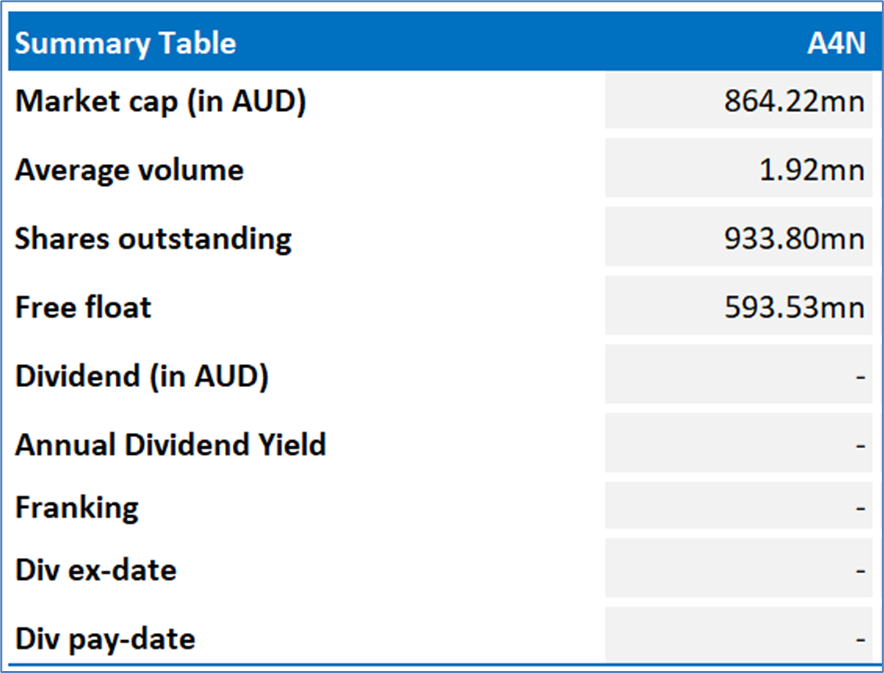Select the Div pay-date label
Screen dimensions: 884x673
[105, 638]
